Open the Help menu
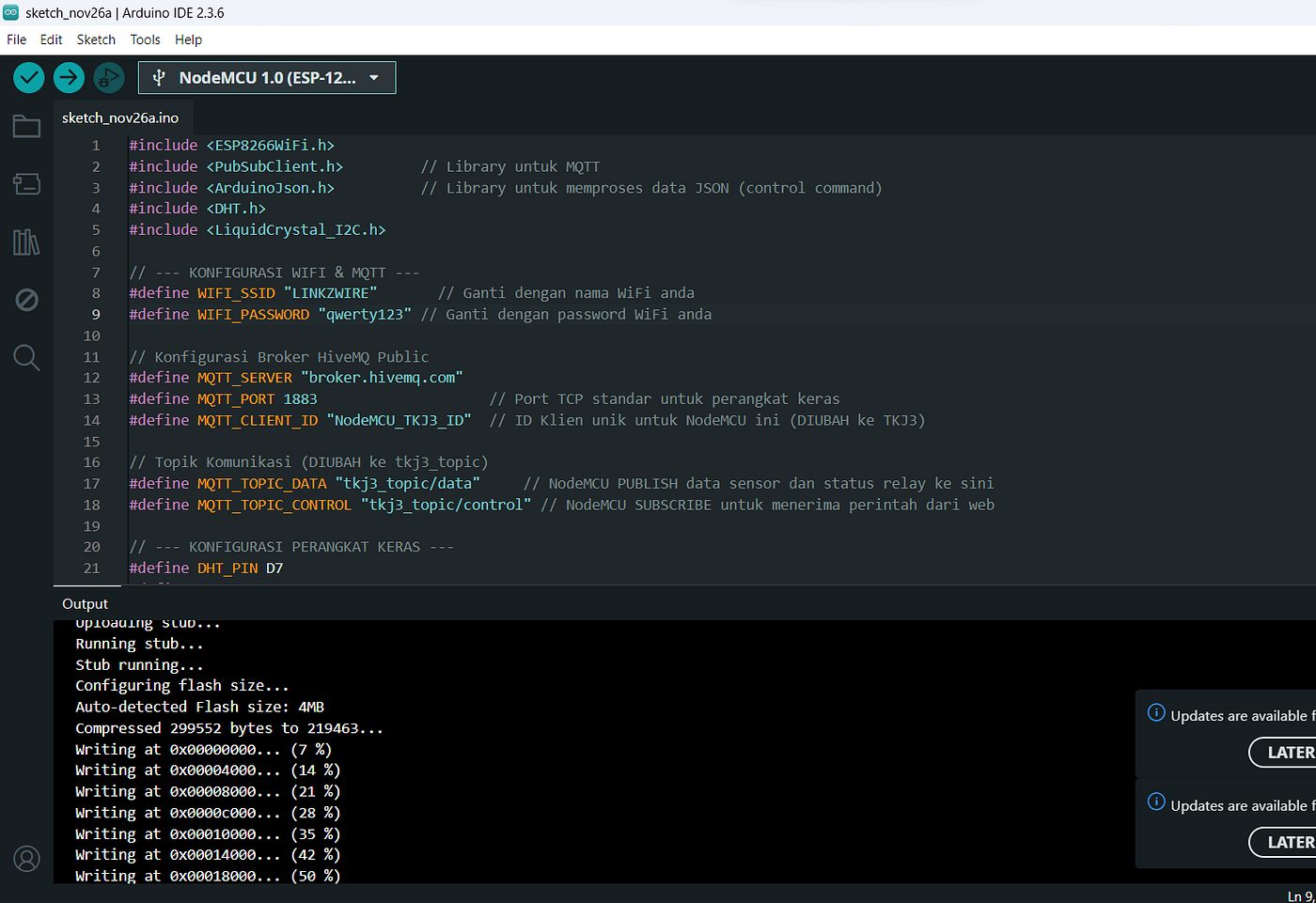 [188, 39]
